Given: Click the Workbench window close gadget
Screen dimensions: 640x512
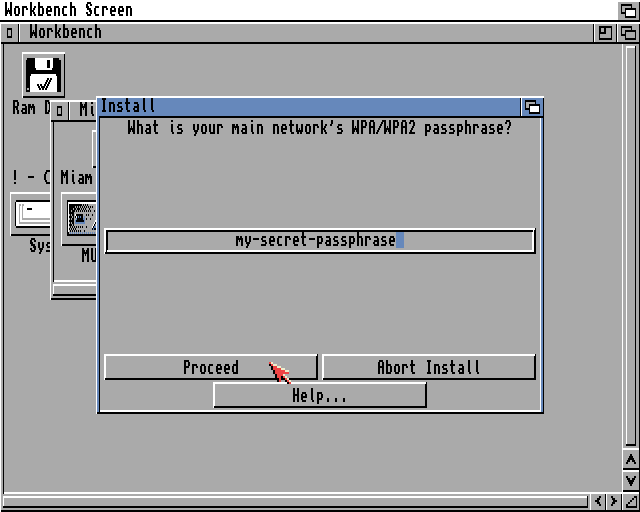Looking at the screenshot, I should (9, 33).
